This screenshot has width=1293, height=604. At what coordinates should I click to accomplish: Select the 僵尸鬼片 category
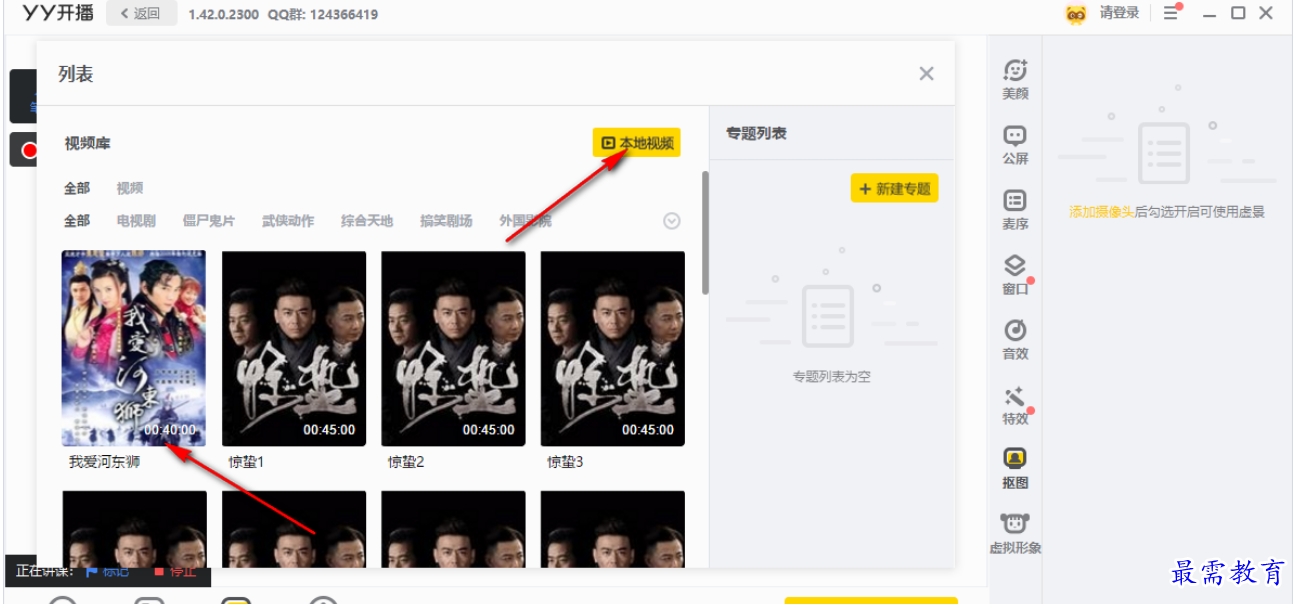(x=209, y=221)
